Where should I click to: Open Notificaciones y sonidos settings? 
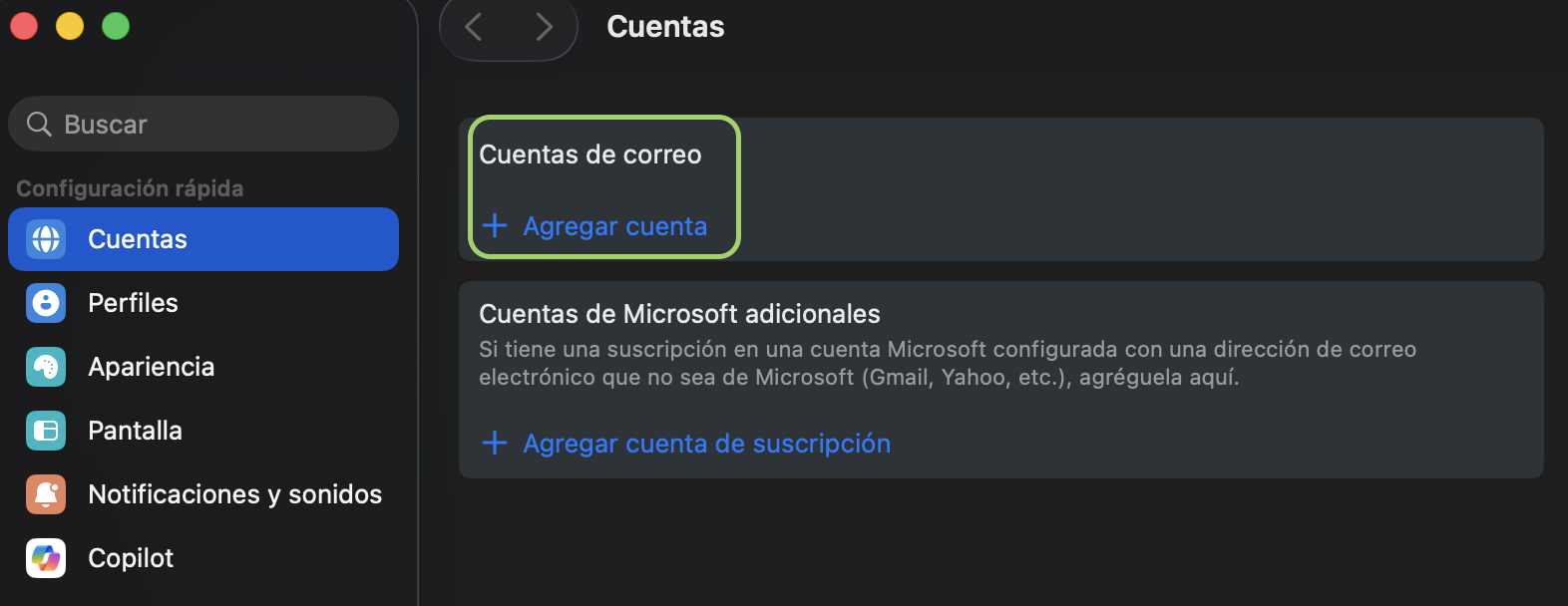pyautogui.click(x=203, y=494)
